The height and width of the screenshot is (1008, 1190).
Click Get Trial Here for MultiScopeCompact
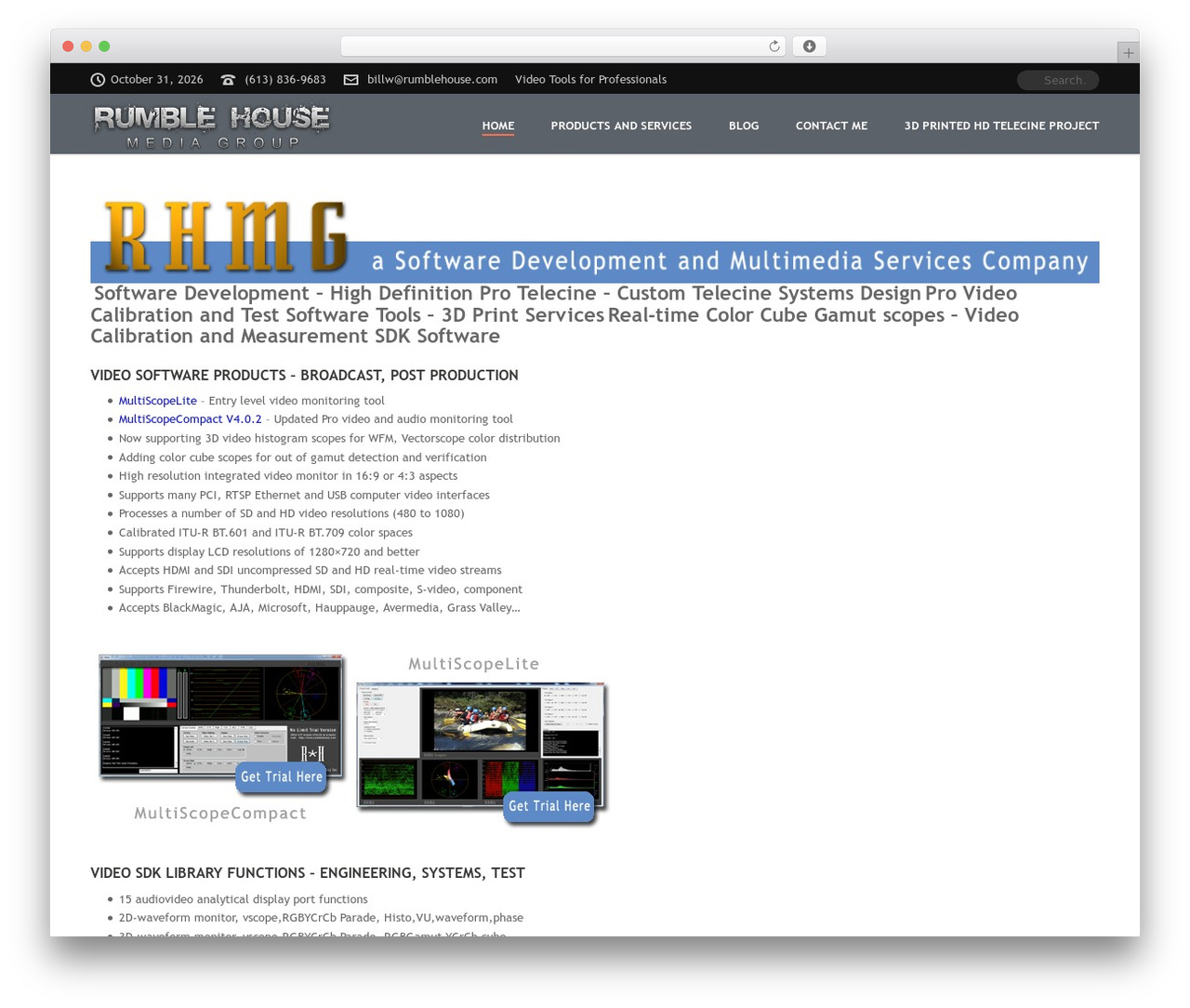coord(282,777)
